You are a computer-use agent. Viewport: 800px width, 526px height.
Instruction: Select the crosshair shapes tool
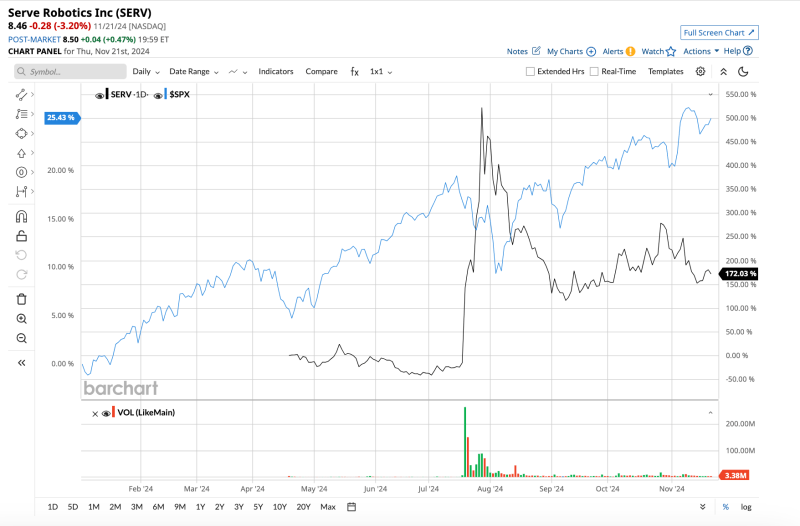tap(21, 134)
